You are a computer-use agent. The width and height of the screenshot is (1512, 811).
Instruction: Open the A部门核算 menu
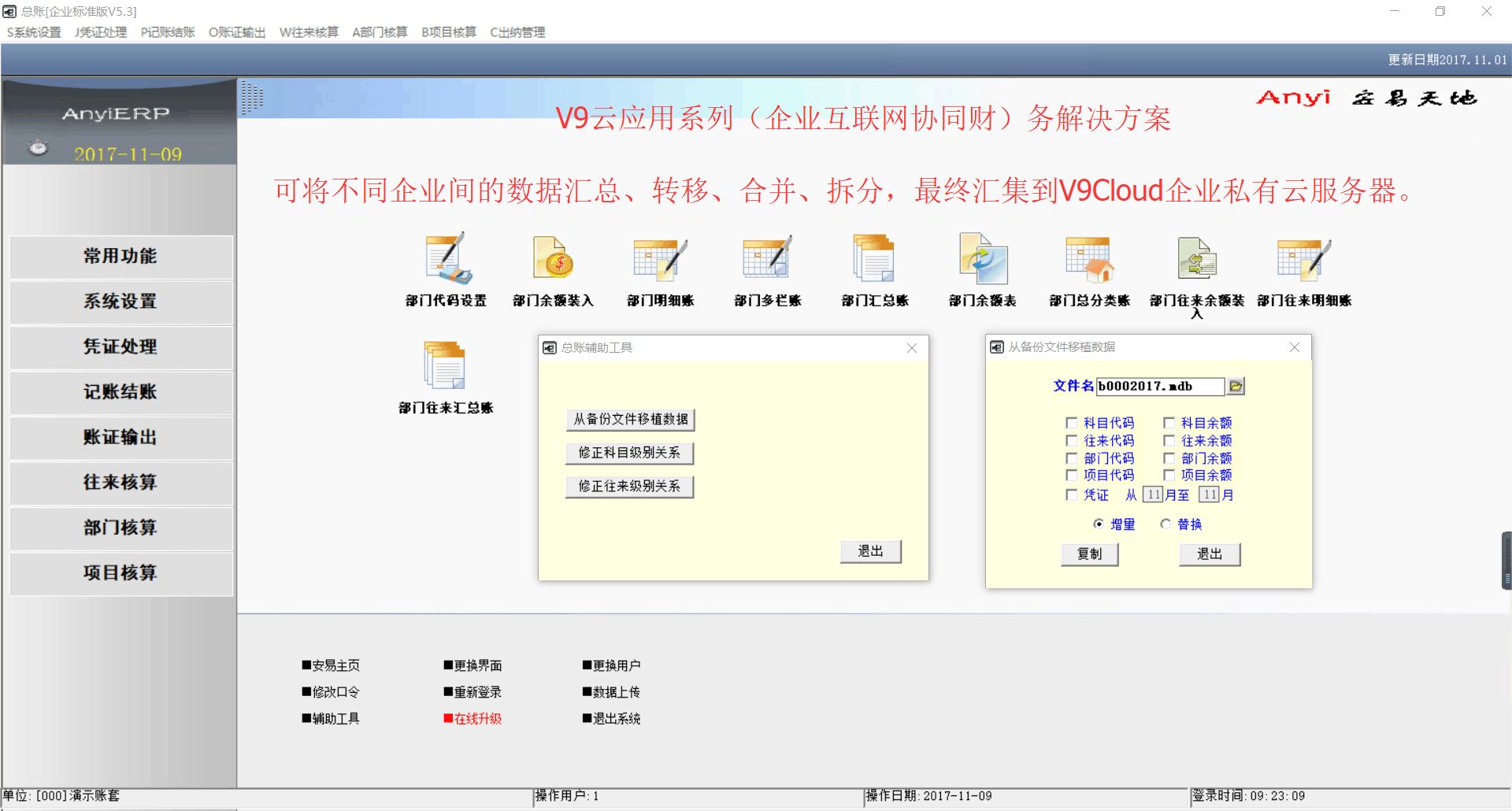pyautogui.click(x=380, y=32)
